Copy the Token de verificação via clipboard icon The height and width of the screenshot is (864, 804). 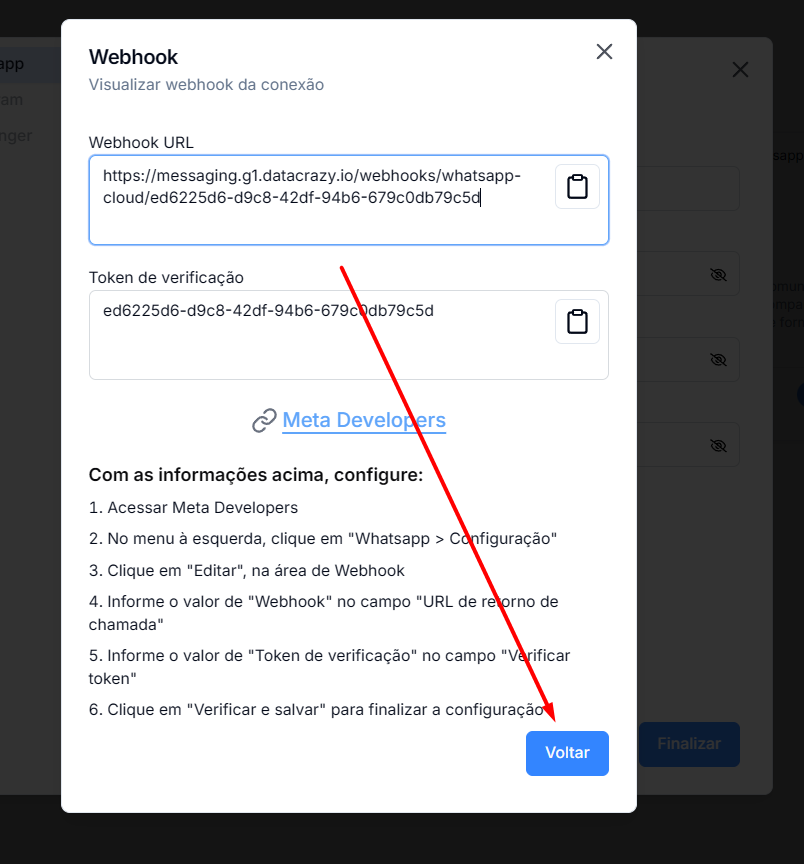[x=577, y=321]
